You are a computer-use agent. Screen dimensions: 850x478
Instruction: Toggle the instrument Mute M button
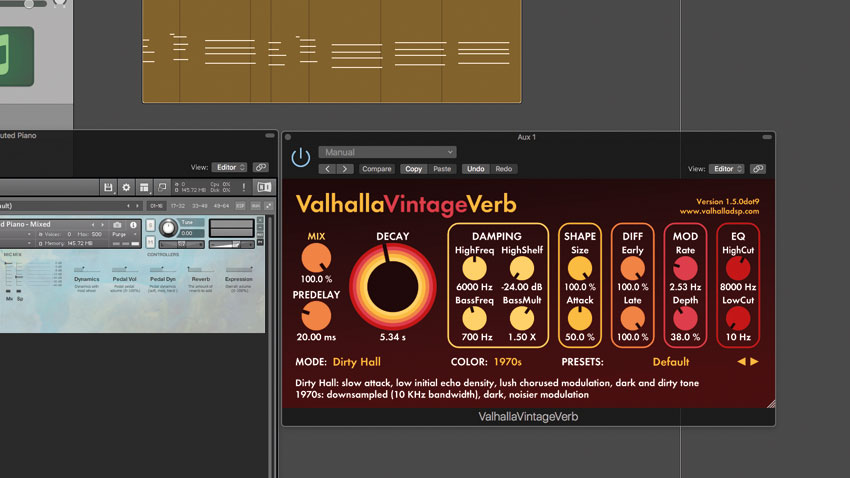pyautogui.click(x=150, y=242)
